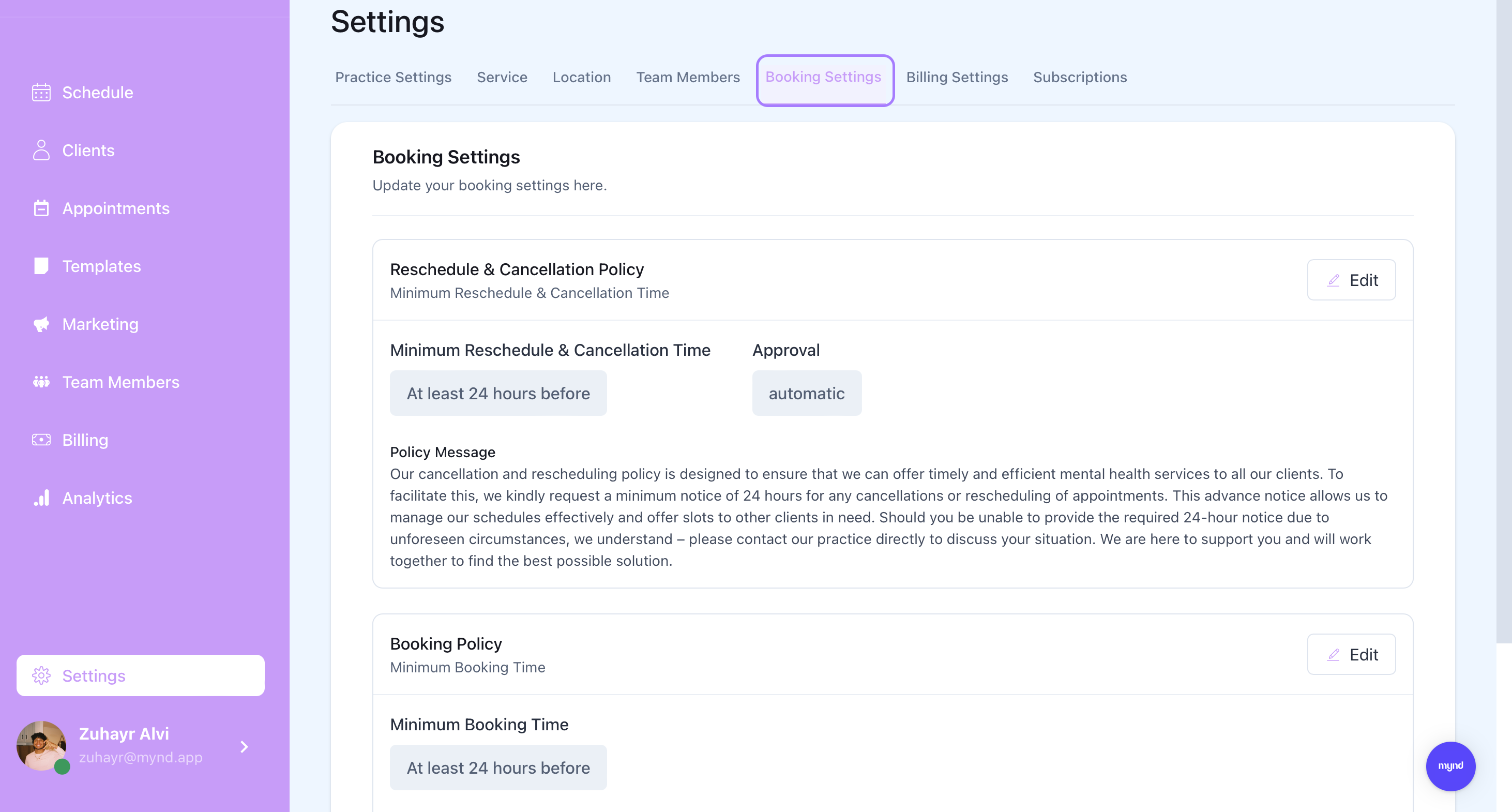Go to the Subscriptions tab
The image size is (1512, 812).
(x=1080, y=77)
